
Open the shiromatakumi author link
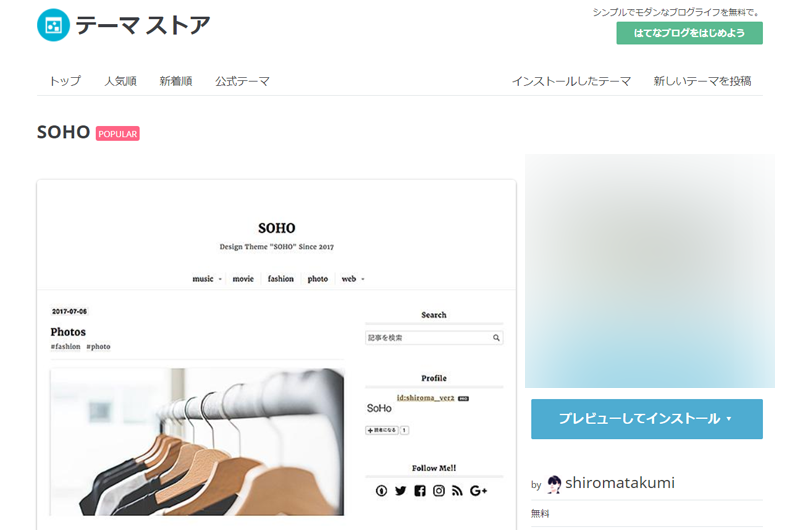click(620, 483)
